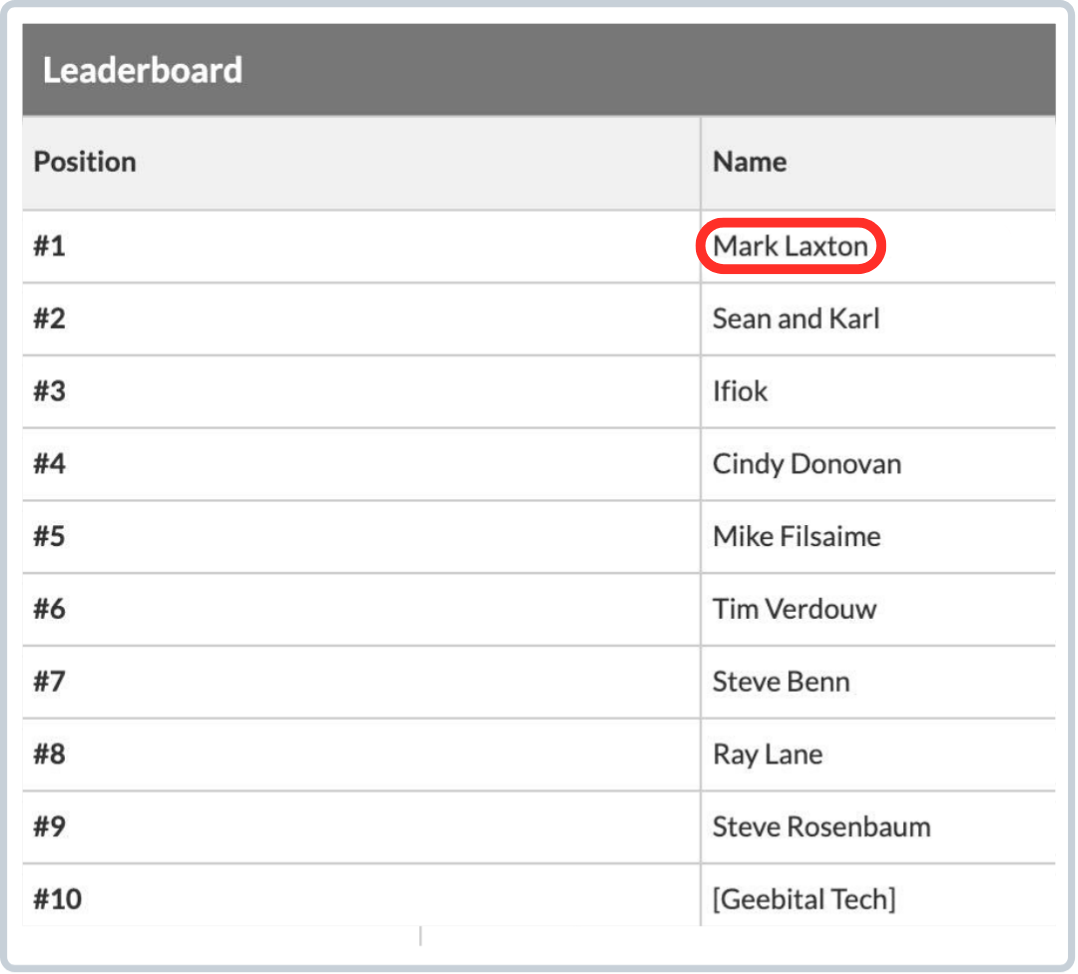Click the Position column header
Viewport: 1078px width, 974px height.
click(x=85, y=162)
